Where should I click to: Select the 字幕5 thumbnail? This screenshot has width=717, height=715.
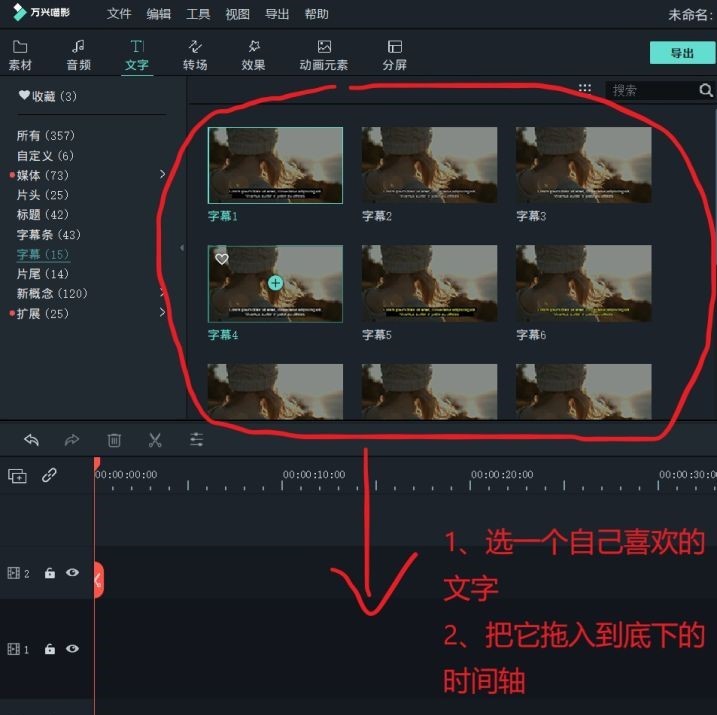pyautogui.click(x=429, y=283)
